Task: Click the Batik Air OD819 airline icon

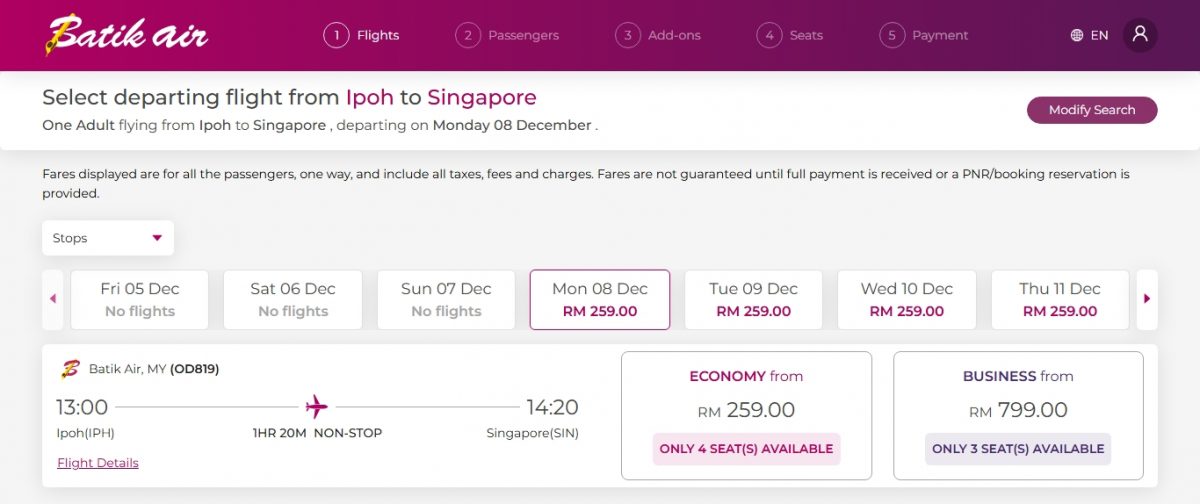Action: pos(69,369)
